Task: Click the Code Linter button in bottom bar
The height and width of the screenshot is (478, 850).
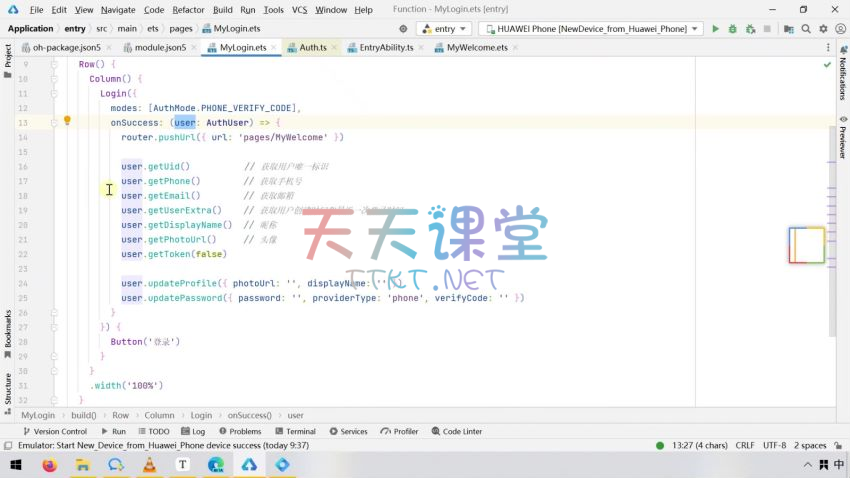Action: coord(457,431)
